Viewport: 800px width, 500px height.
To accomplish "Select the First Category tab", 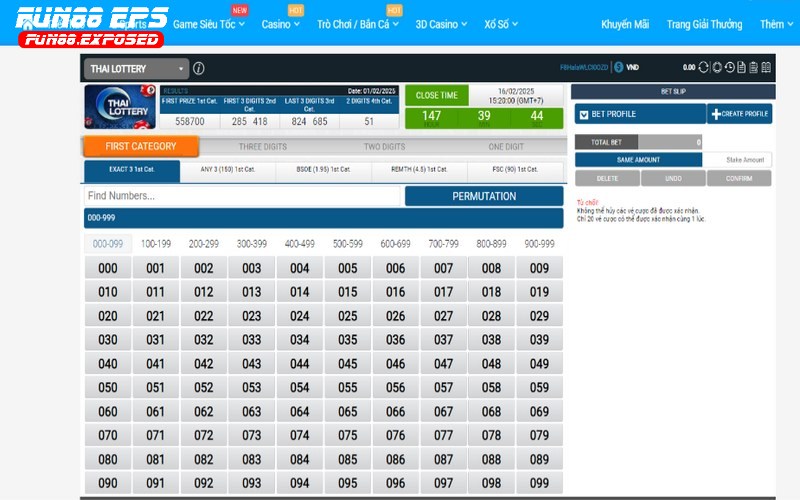I will [141, 146].
